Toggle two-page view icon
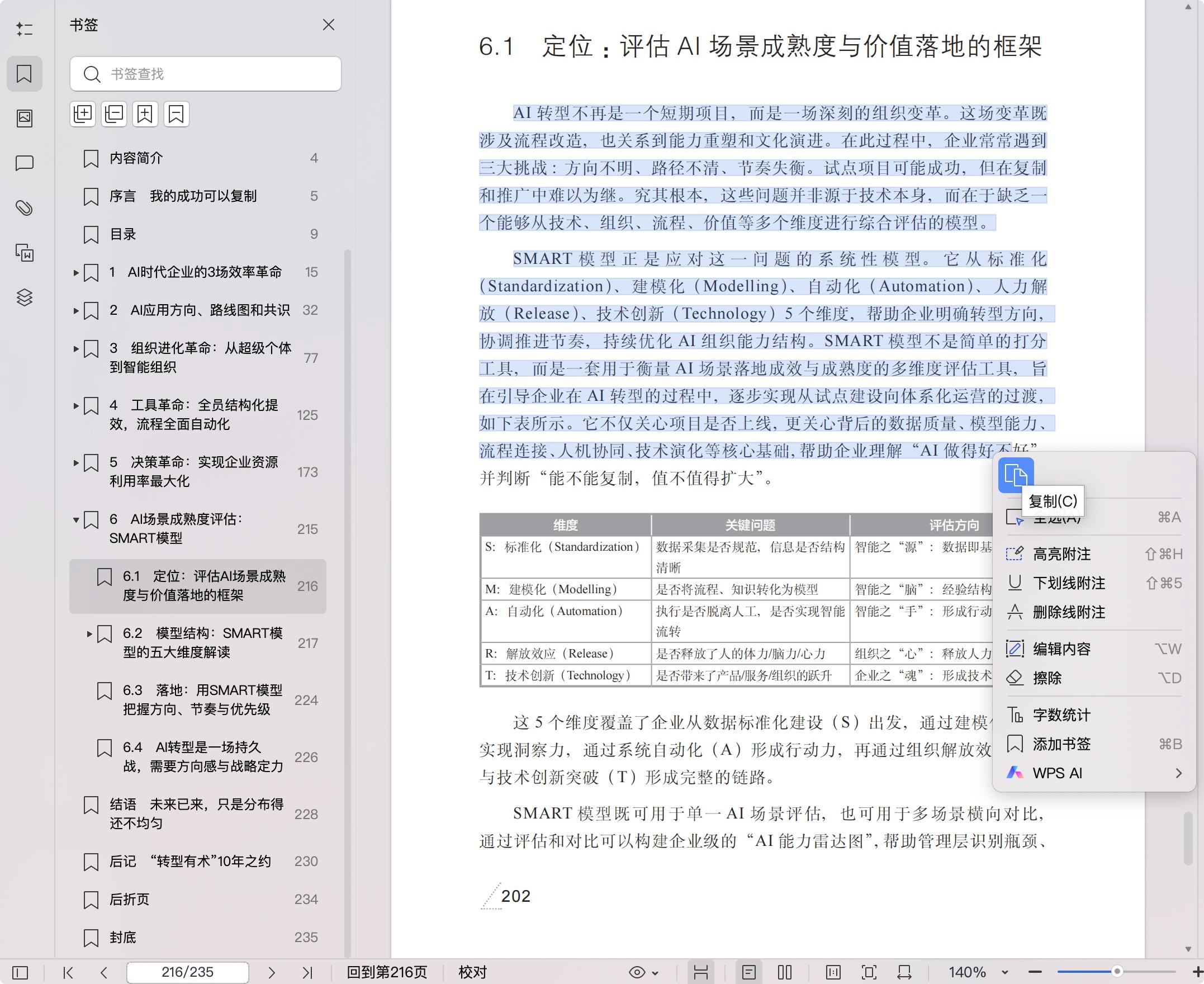 [785, 973]
